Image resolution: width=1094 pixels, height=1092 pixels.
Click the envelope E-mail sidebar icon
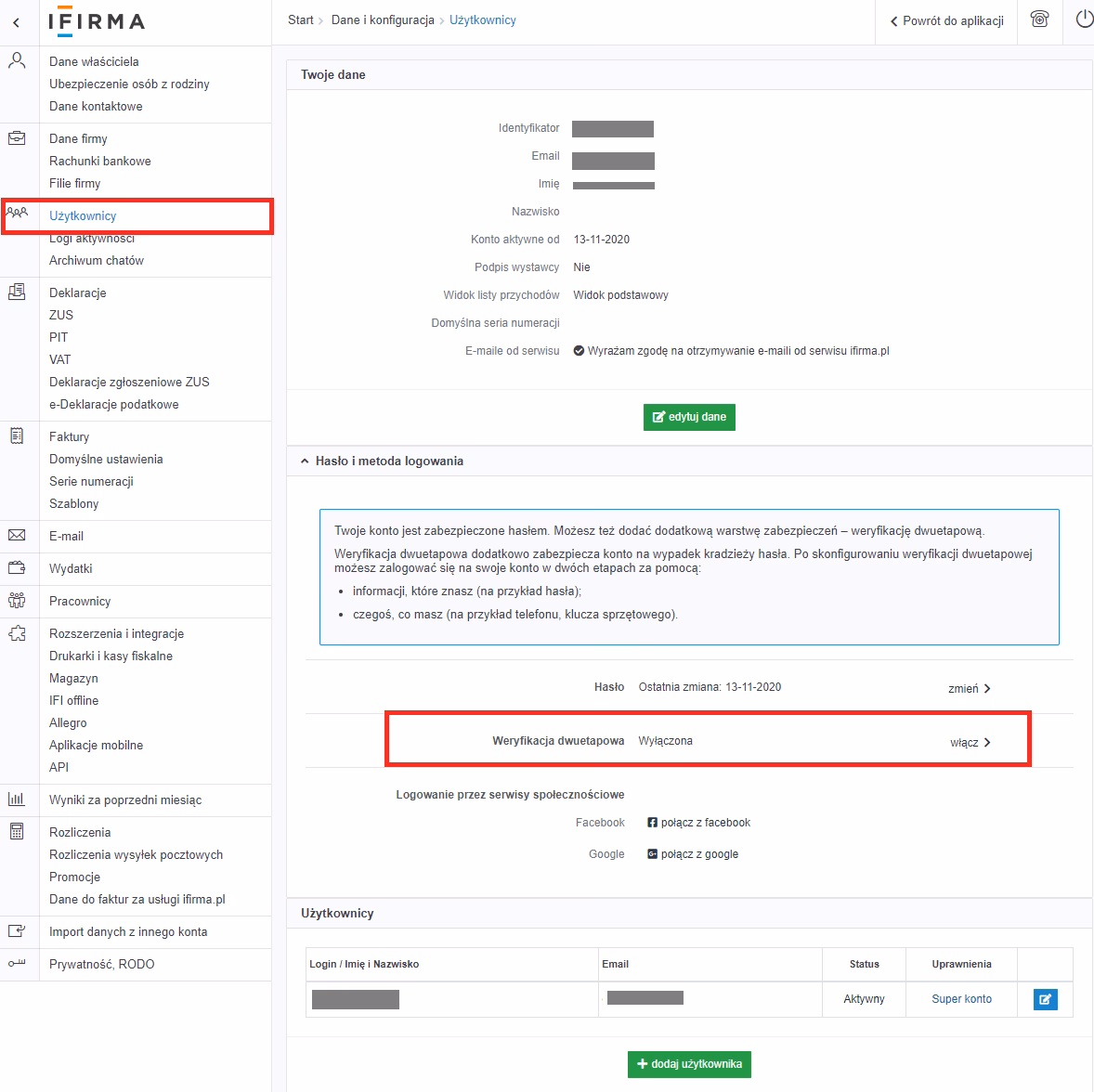click(x=17, y=536)
